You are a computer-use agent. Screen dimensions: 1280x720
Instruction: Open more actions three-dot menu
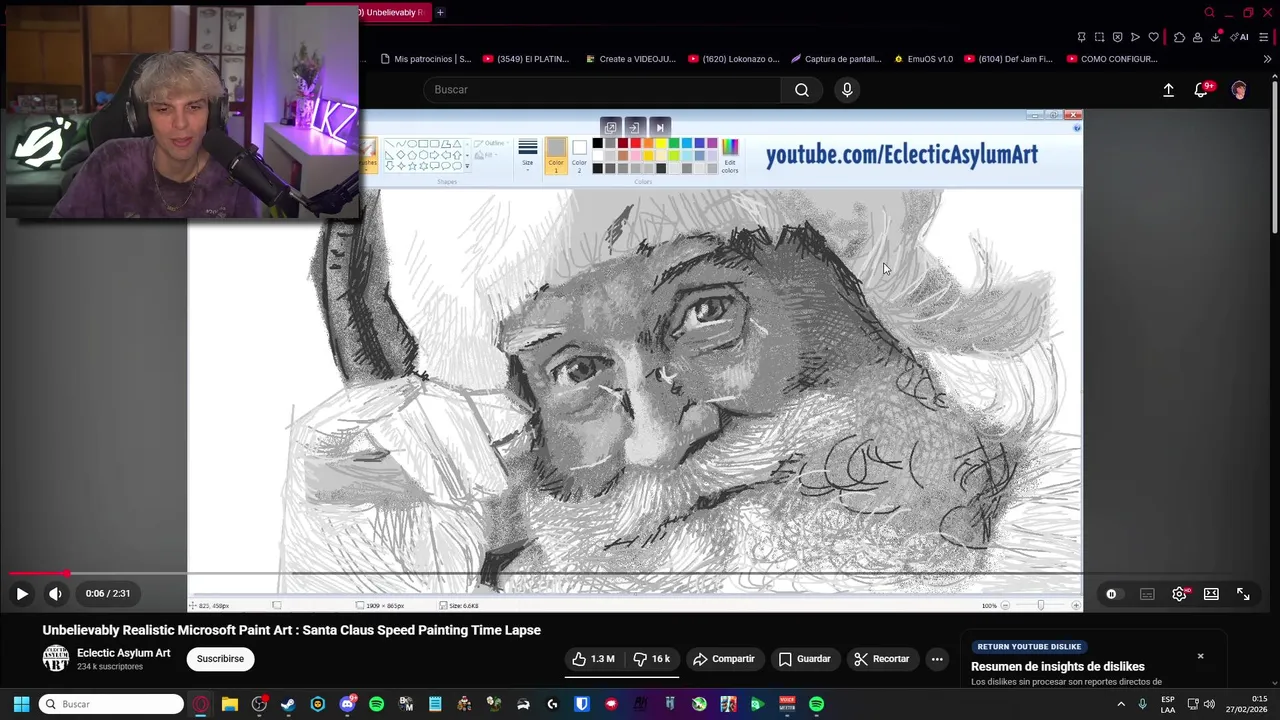[937, 659]
